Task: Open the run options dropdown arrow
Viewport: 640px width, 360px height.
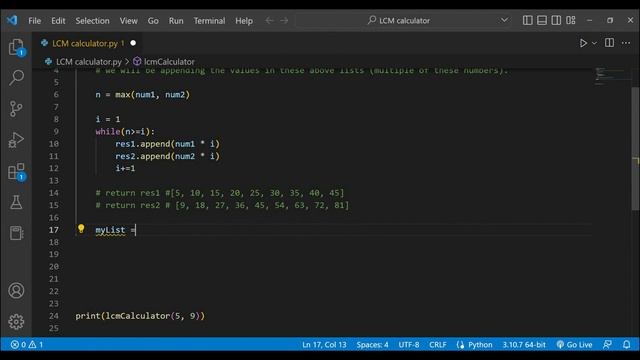Action: (594, 43)
